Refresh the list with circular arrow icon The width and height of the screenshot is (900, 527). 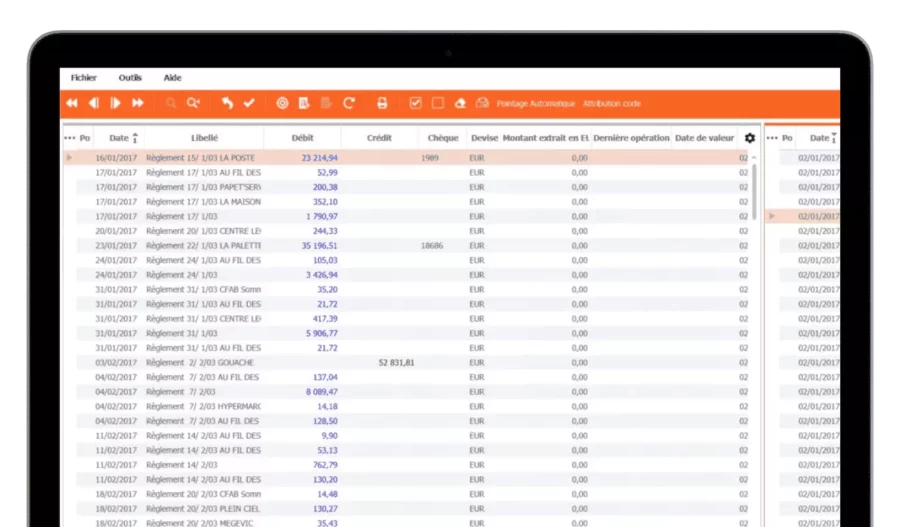point(348,103)
